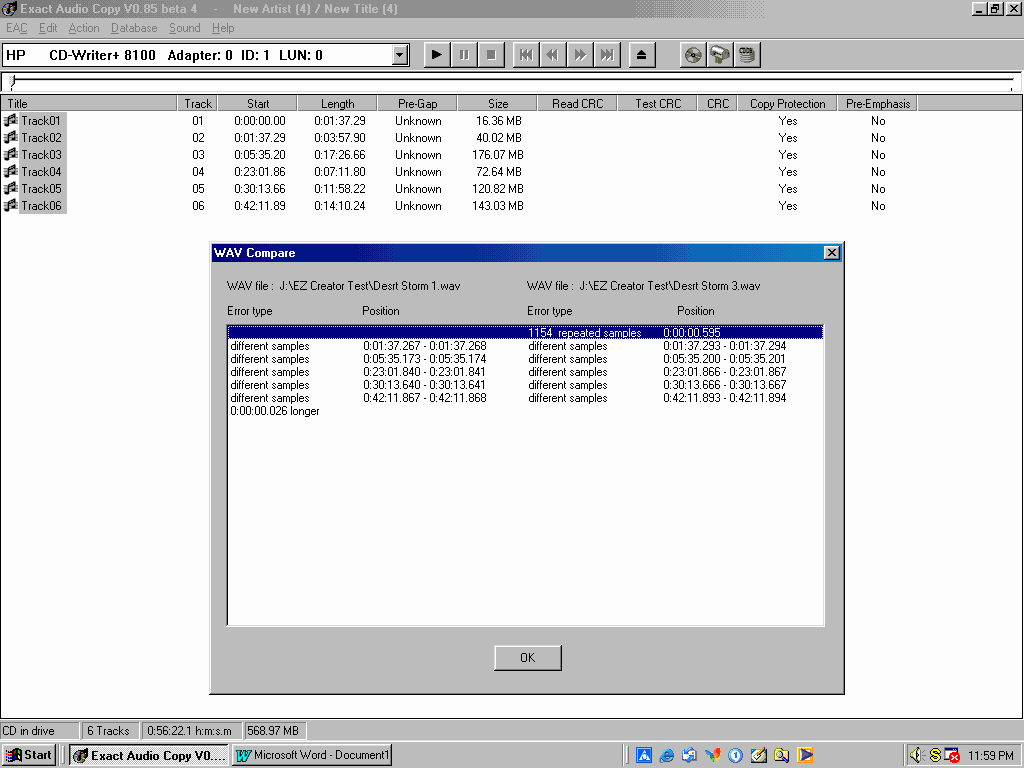Click the 176.07 MB size cell
This screenshot has height=768, width=1024.
pos(498,155)
